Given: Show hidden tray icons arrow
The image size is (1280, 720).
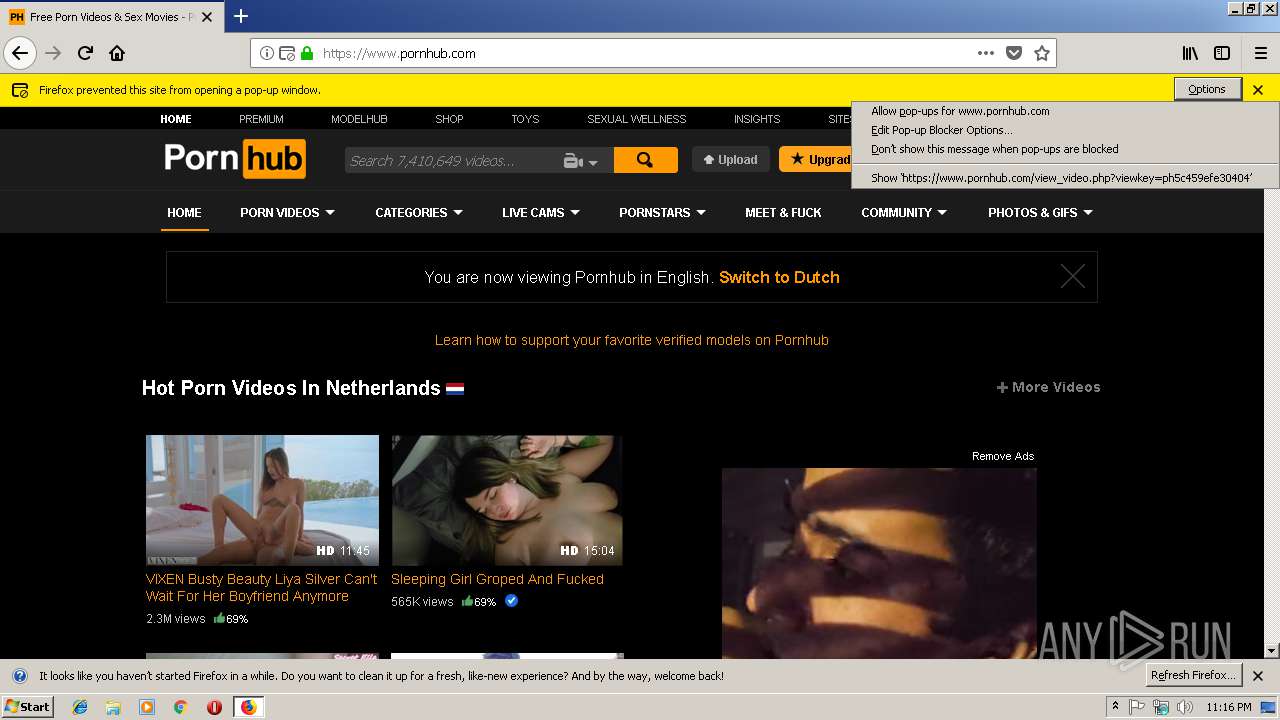Looking at the screenshot, I should pyautogui.click(x=1115, y=707).
